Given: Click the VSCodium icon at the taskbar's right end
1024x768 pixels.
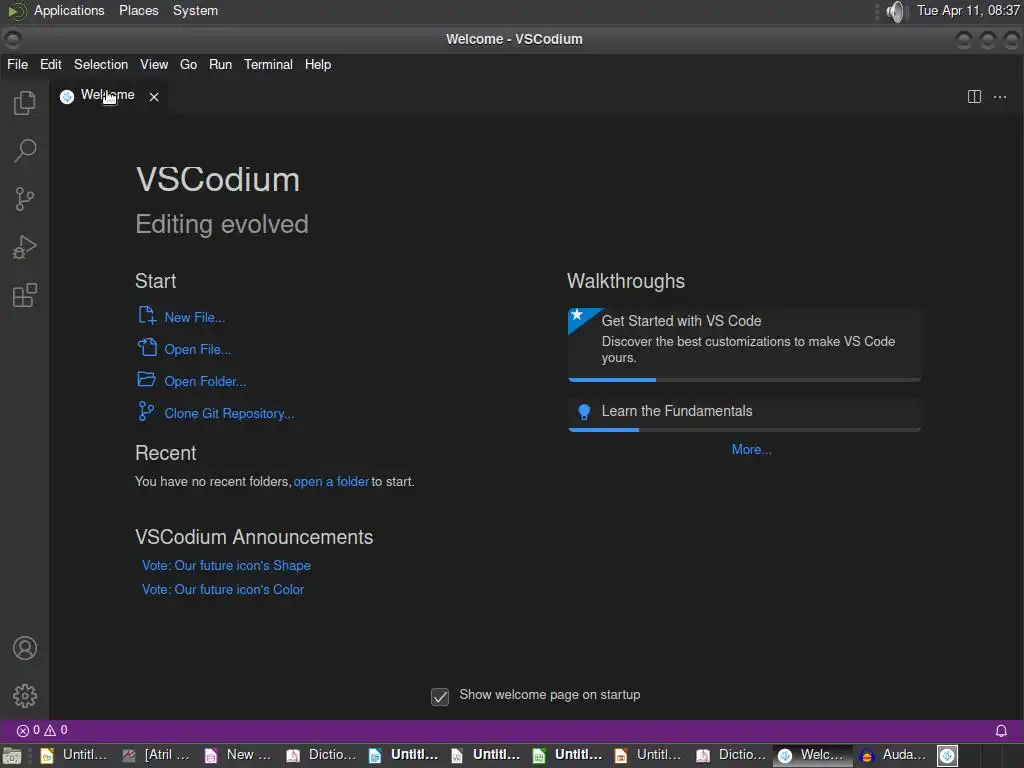Looking at the screenshot, I should [x=947, y=756].
